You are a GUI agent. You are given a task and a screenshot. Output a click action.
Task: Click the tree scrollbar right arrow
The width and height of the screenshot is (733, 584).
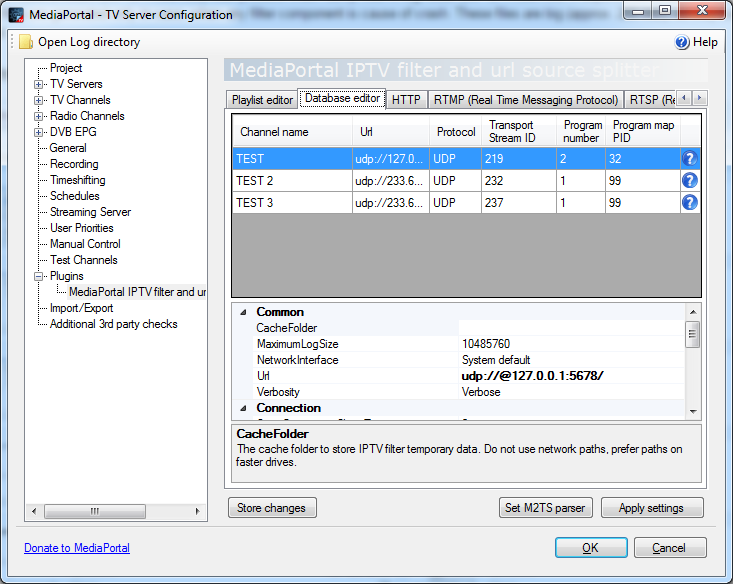[x=198, y=511]
